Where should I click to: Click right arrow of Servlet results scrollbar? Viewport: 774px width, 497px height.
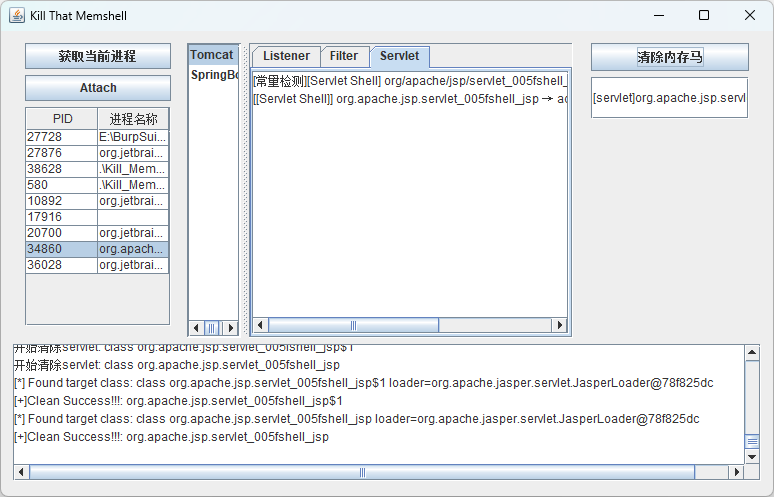tap(559, 325)
